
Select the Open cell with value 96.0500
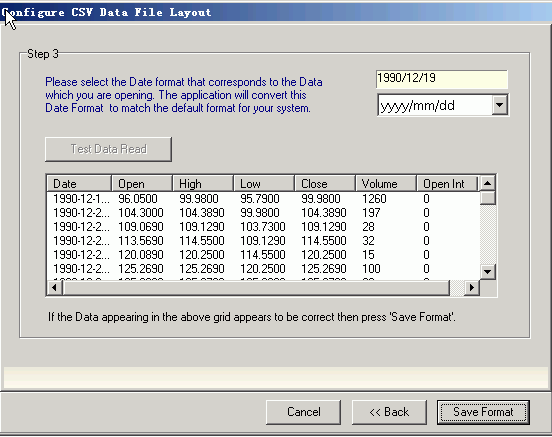tap(138, 199)
